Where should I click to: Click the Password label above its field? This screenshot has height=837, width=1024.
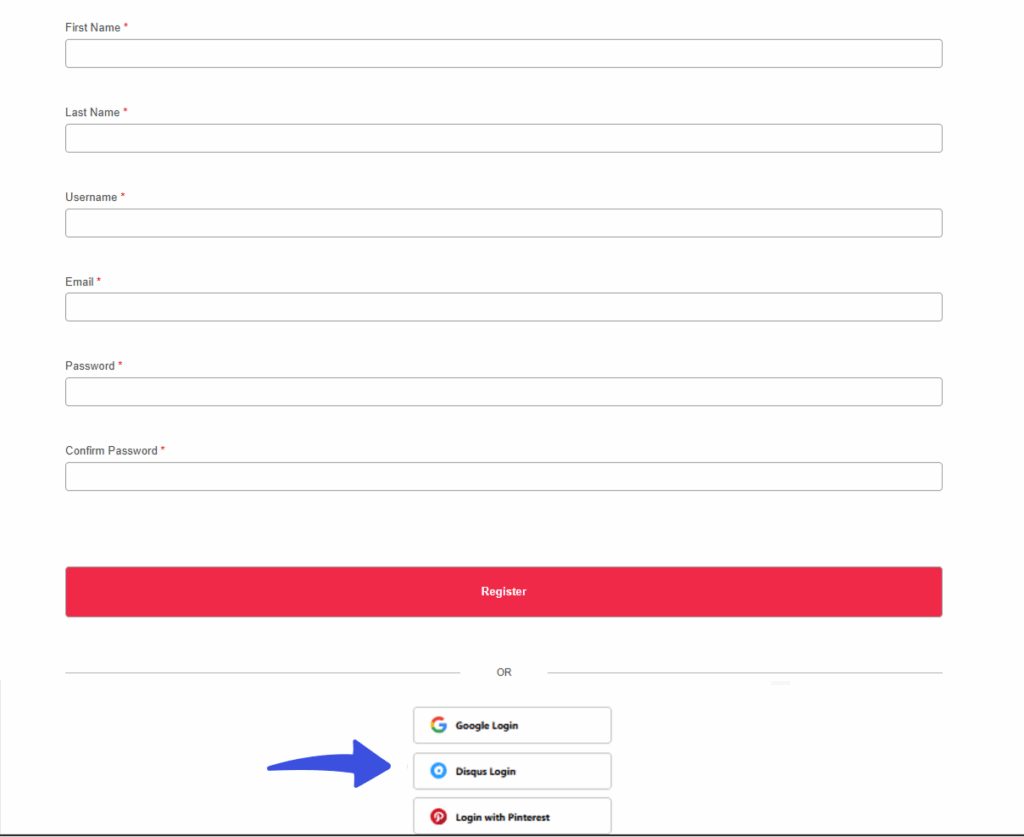pos(89,366)
